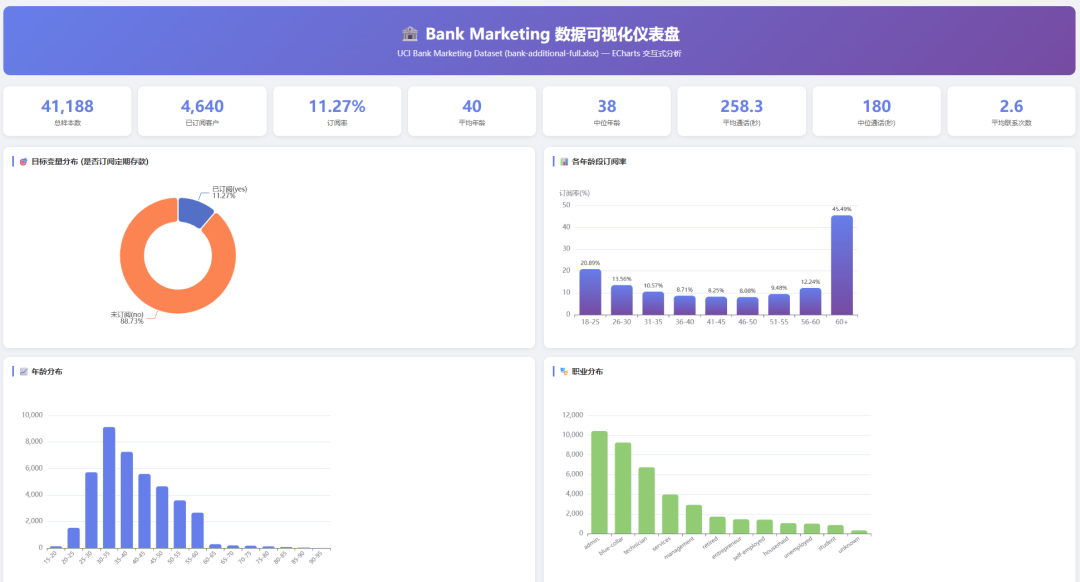Click the 目标变量分布 panel heading
This screenshot has width=1080, height=582.
90,162
